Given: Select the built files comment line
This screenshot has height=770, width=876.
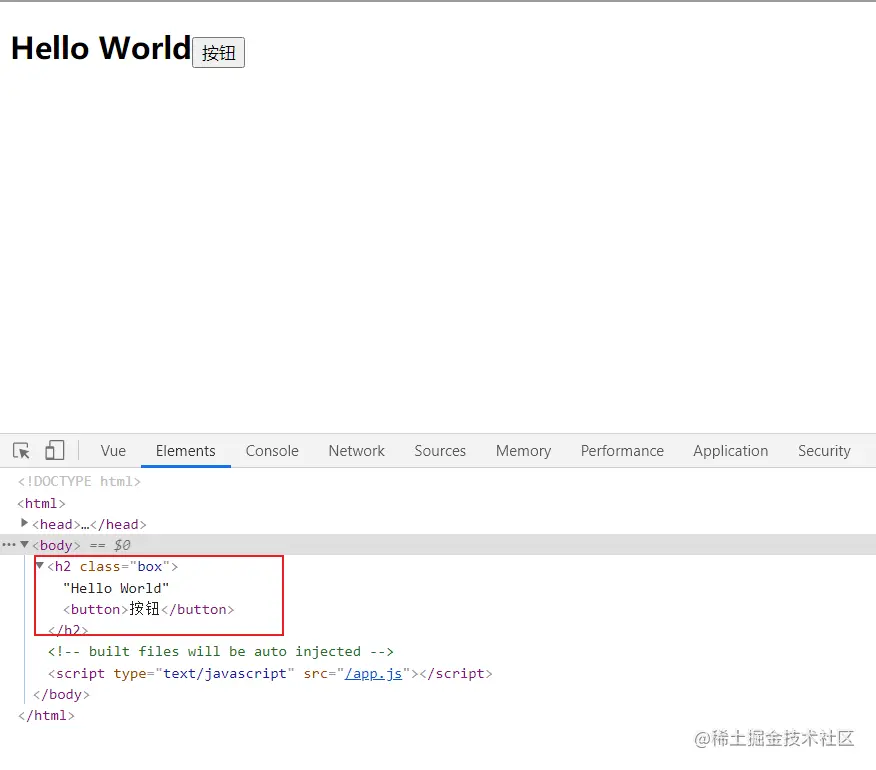Looking at the screenshot, I should tap(221, 652).
